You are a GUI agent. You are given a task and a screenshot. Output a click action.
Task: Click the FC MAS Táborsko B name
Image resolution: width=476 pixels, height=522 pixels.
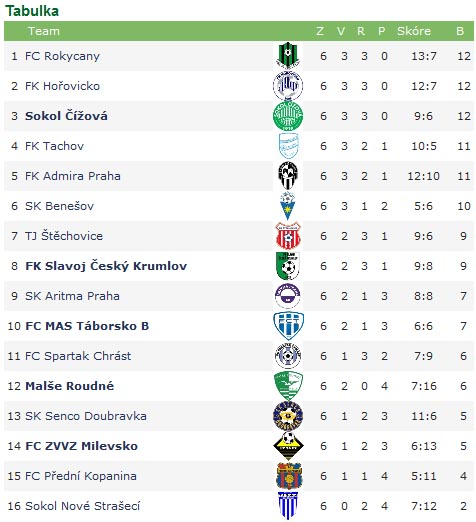[87, 326]
